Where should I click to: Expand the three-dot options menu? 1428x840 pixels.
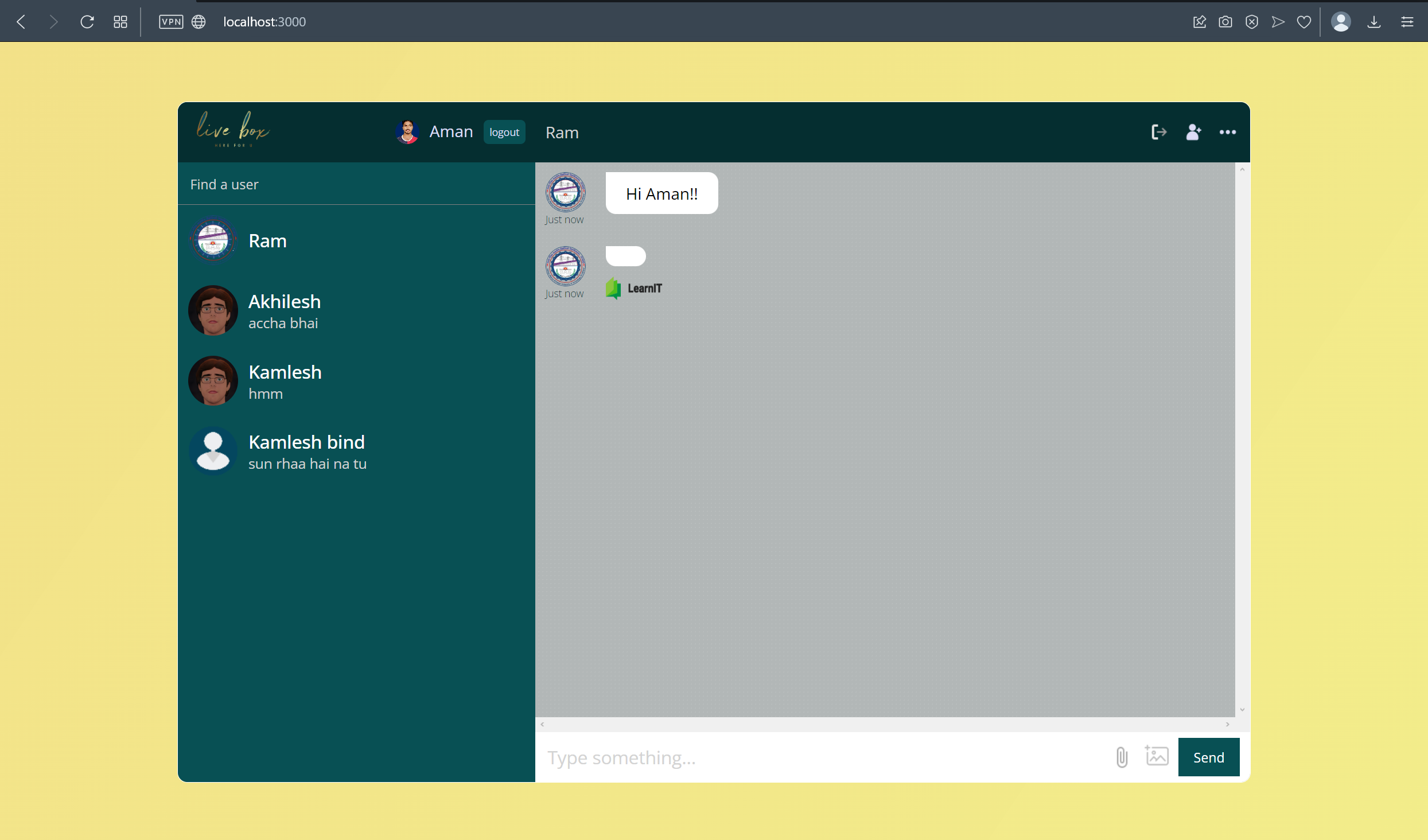[1228, 132]
